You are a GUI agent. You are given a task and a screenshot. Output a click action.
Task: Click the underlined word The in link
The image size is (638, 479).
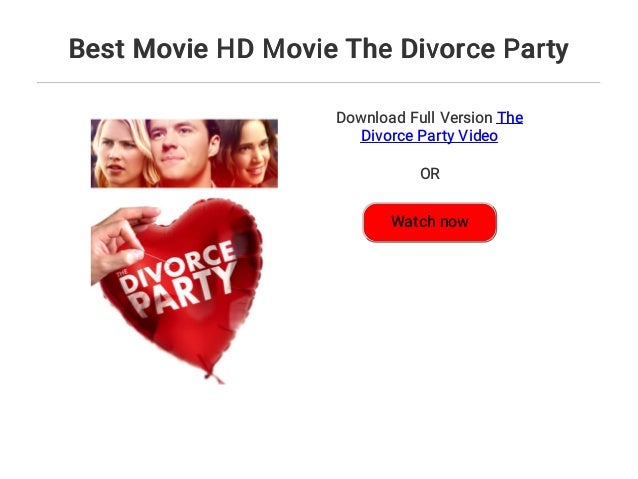pos(510,118)
